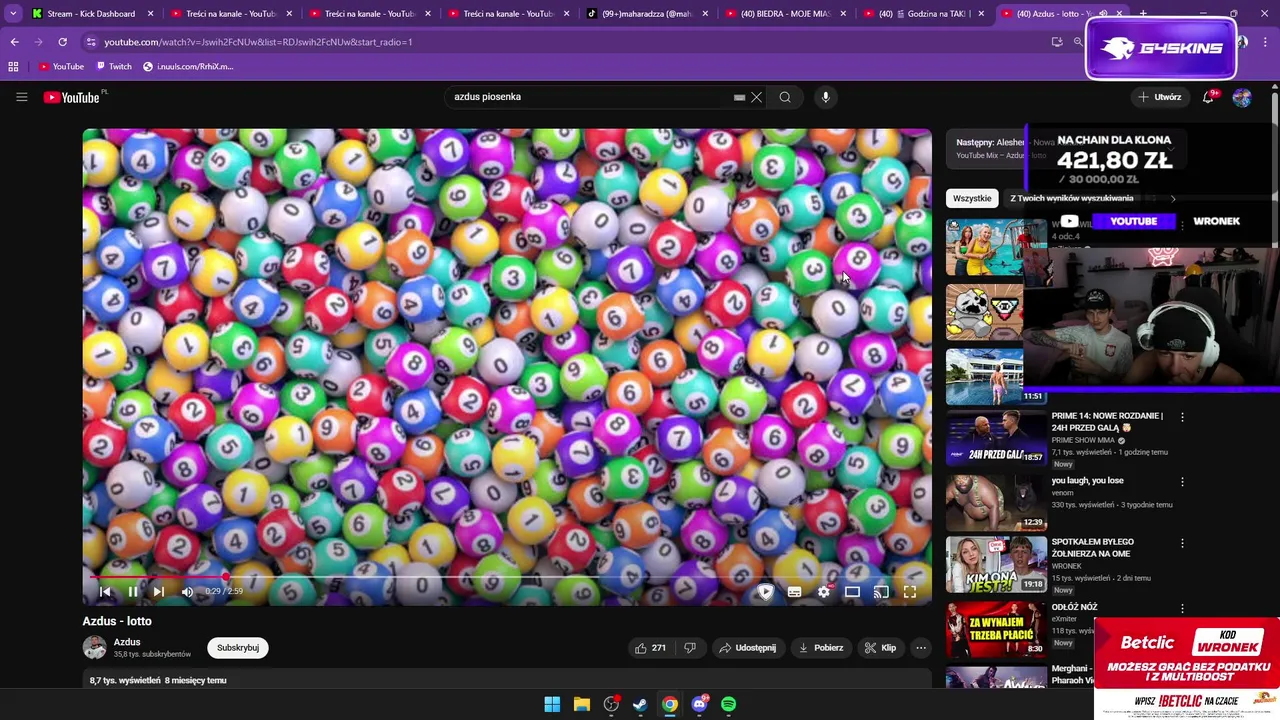
Task: Select the Wszystkie filter chip
Action: (972, 198)
